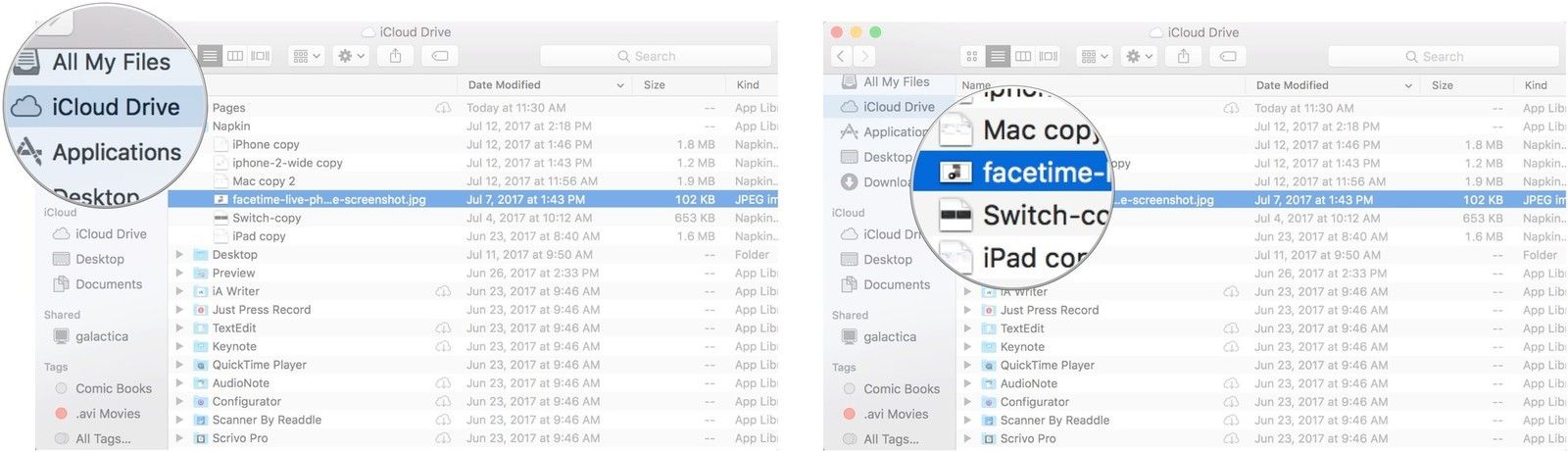The height and width of the screenshot is (452, 1568).
Task: Download Keynote via cloud icon, right window
Action: click(1231, 347)
